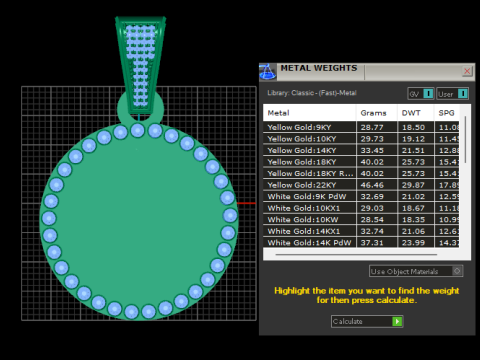Click the horizontal scrollbar under metal list
The height and width of the screenshot is (360, 480).
click(356, 254)
